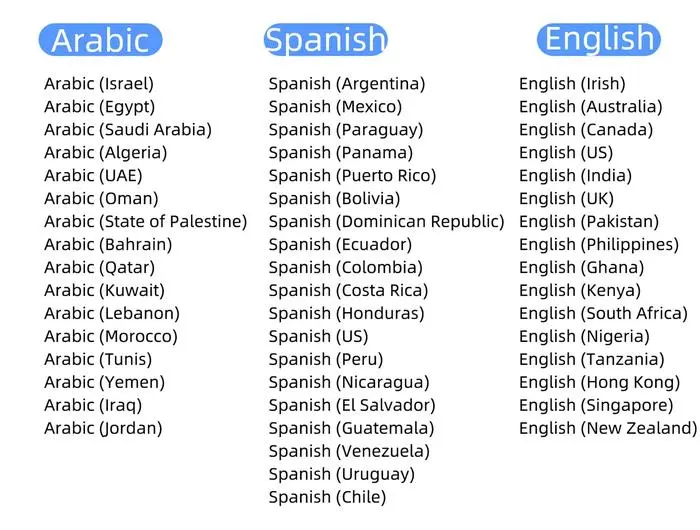Viewport: 700px width, 530px height.
Task: Click the blue English header pill
Action: pos(599,39)
